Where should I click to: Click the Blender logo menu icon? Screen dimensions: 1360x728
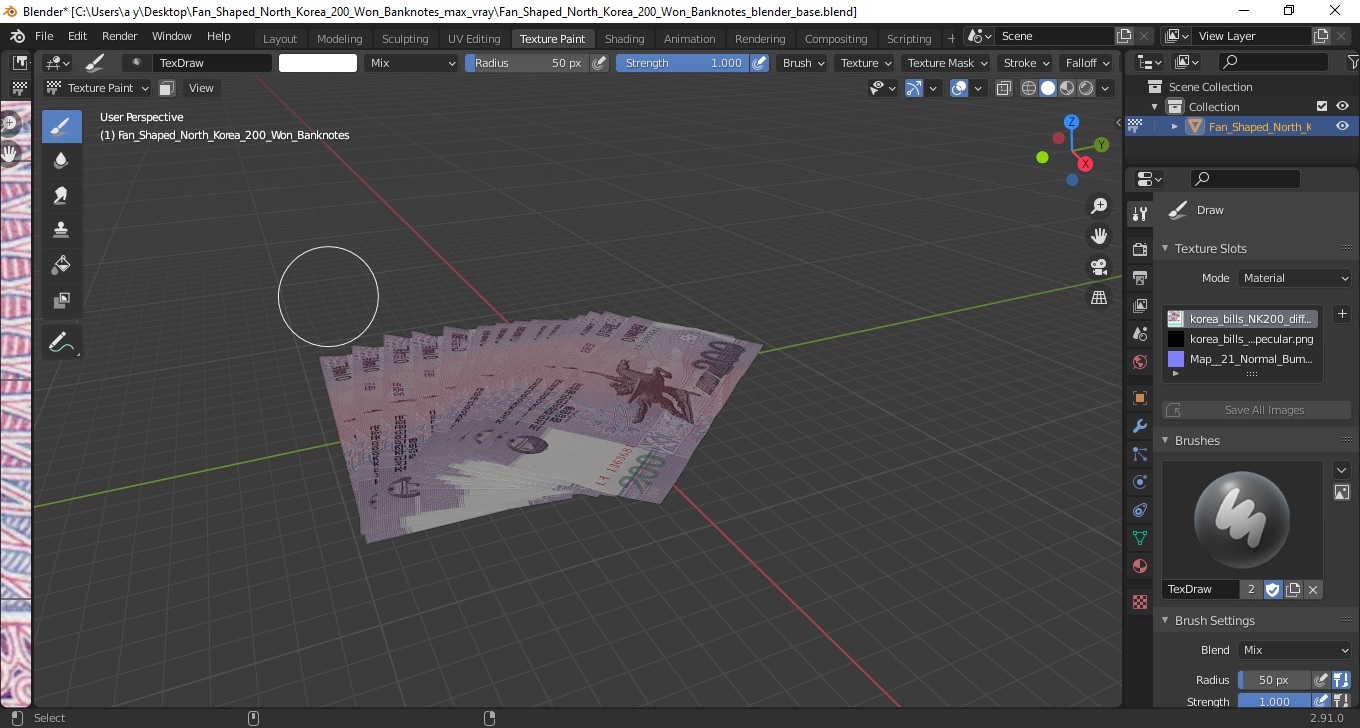click(x=17, y=36)
